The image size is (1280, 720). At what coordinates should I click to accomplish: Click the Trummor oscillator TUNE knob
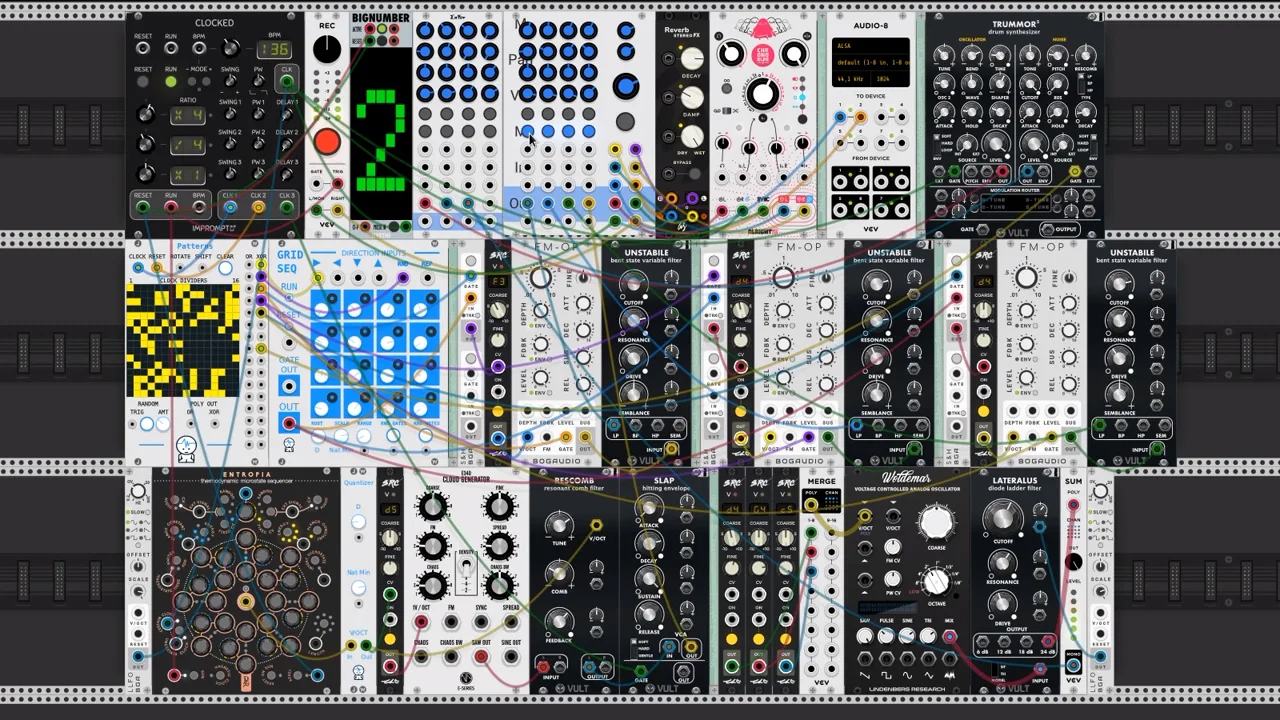pyautogui.click(x=943, y=55)
